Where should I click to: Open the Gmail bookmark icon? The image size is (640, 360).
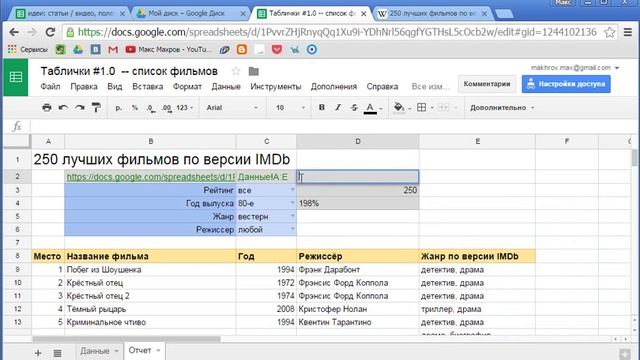click(x=113, y=49)
